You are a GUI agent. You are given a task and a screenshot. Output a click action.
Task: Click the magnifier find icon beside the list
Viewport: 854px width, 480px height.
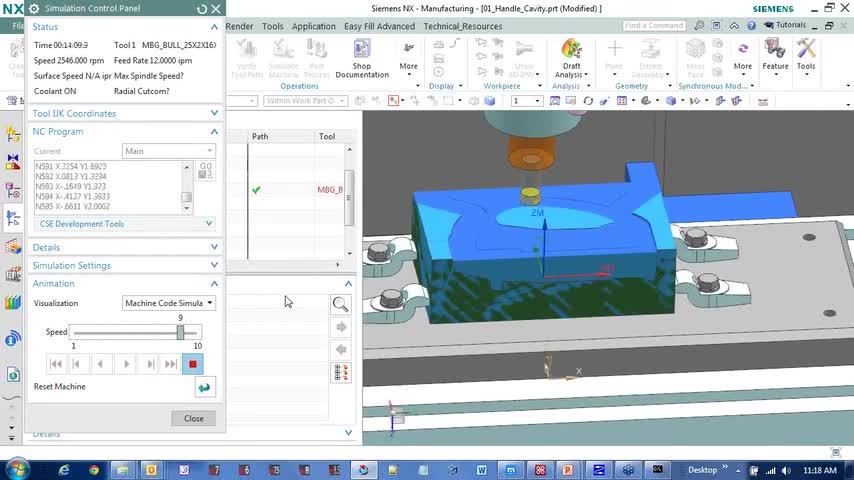340,304
